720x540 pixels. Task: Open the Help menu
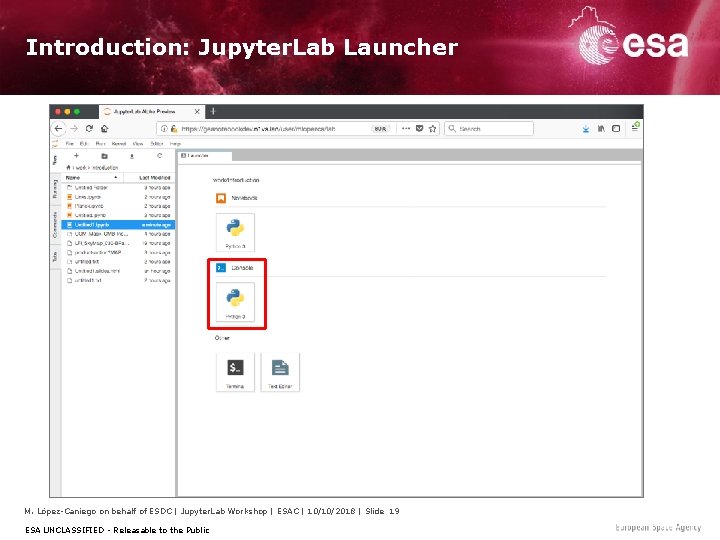pyautogui.click(x=175, y=144)
